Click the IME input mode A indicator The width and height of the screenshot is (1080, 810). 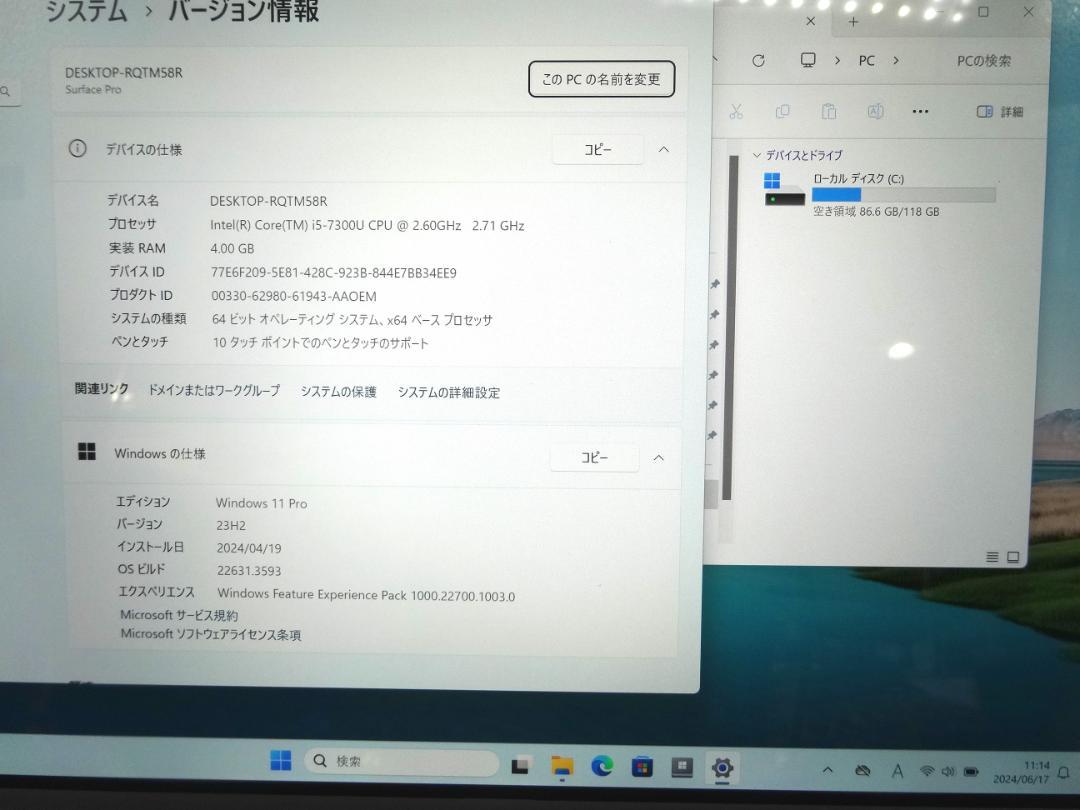[897, 771]
